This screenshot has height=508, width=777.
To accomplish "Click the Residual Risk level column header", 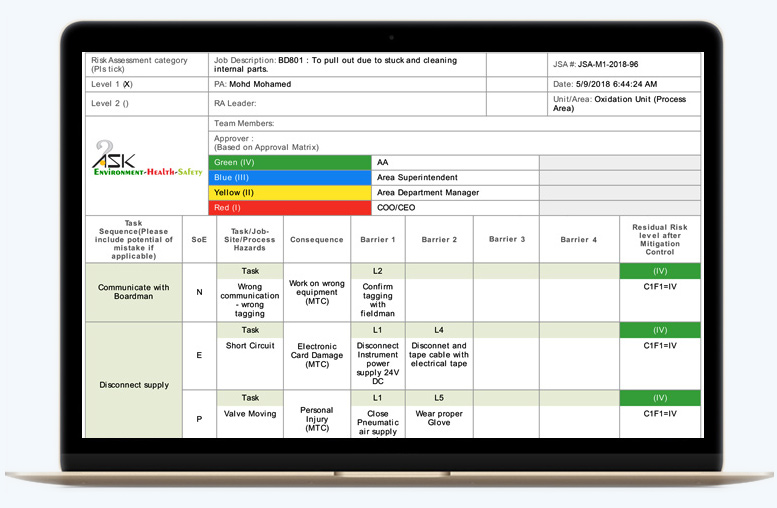I will pyautogui.click(x=659, y=240).
